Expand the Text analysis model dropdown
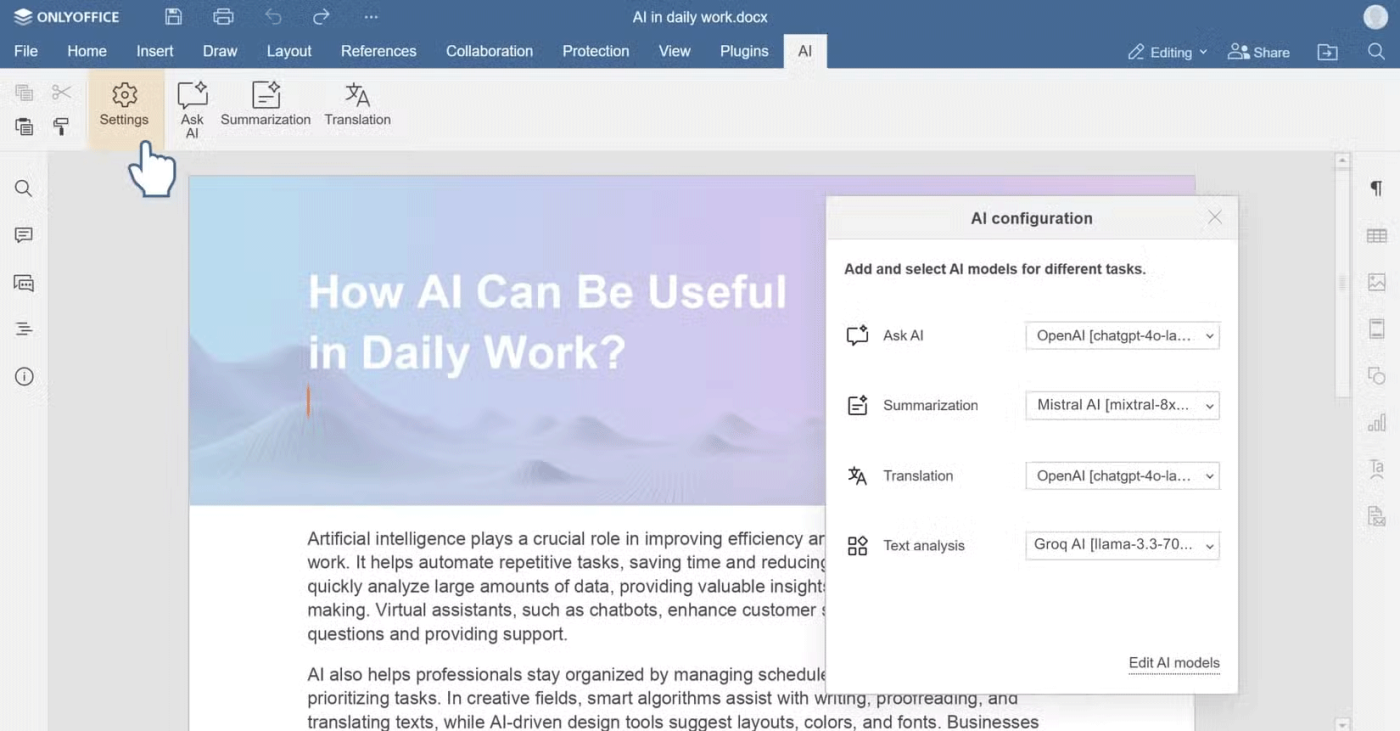 (1122, 546)
